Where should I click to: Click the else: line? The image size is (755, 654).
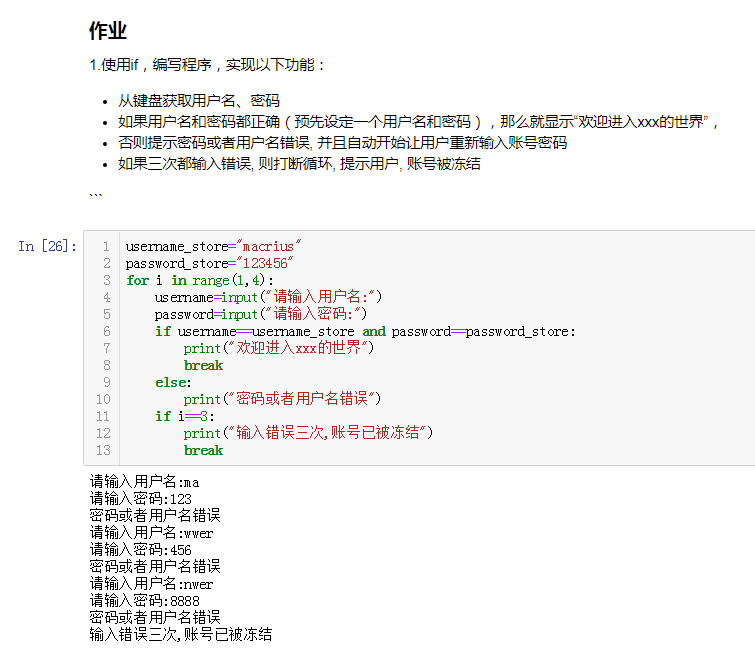point(173,382)
